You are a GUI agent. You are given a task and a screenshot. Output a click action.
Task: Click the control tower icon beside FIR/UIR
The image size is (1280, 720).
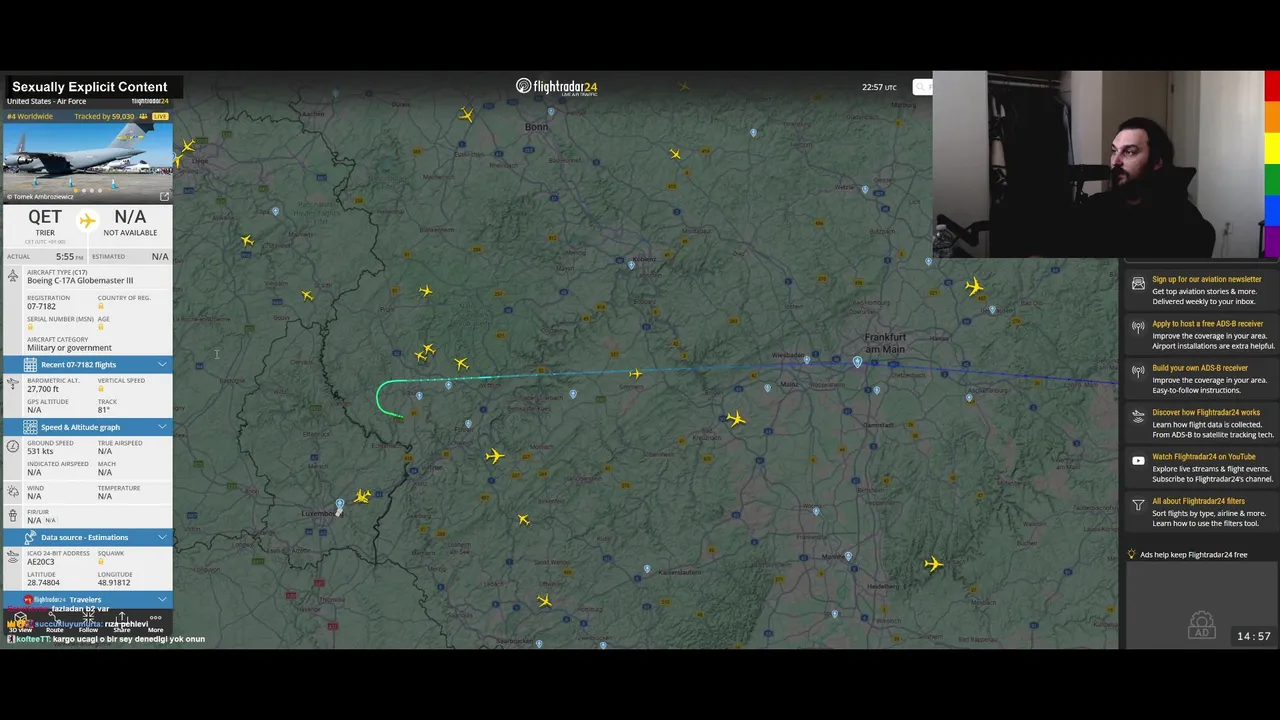pyautogui.click(x=12, y=516)
